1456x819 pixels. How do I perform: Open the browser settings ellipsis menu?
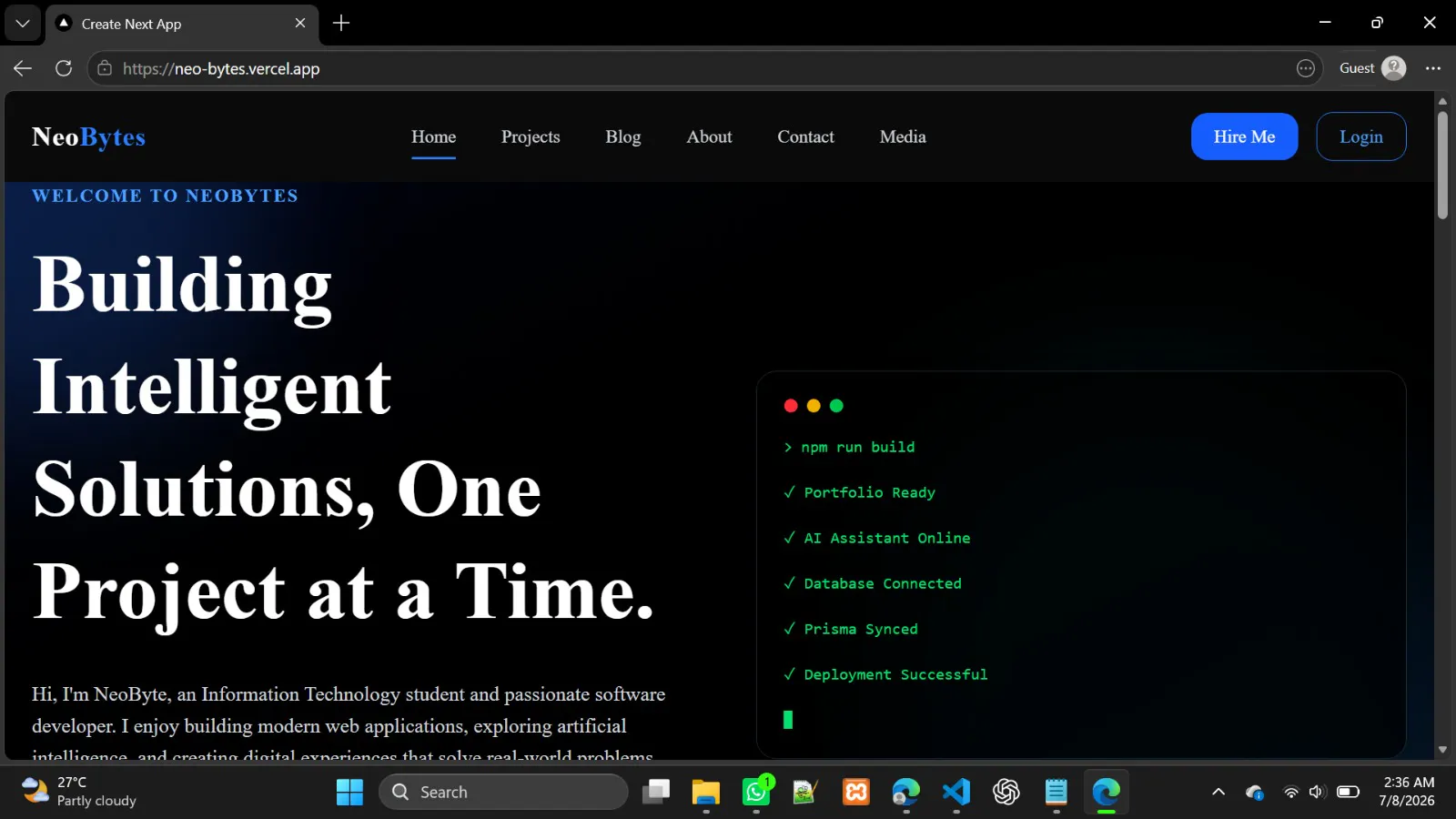(x=1433, y=68)
